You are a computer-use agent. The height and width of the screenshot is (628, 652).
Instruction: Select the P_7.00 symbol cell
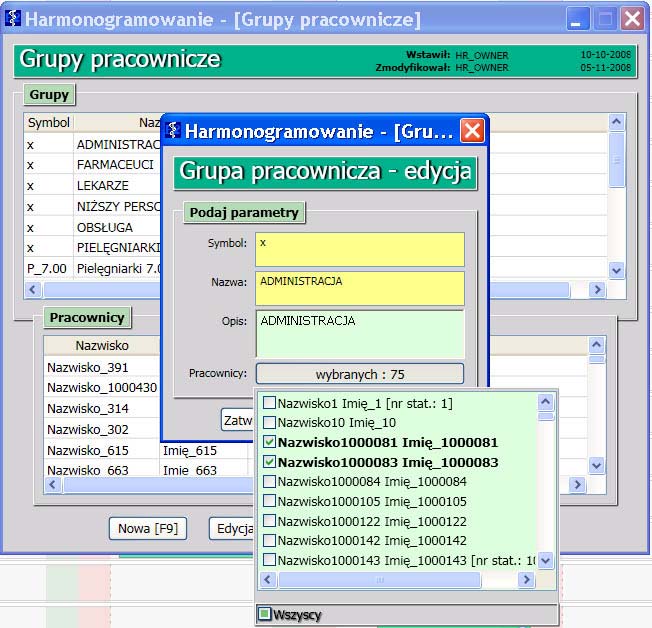coord(47,269)
